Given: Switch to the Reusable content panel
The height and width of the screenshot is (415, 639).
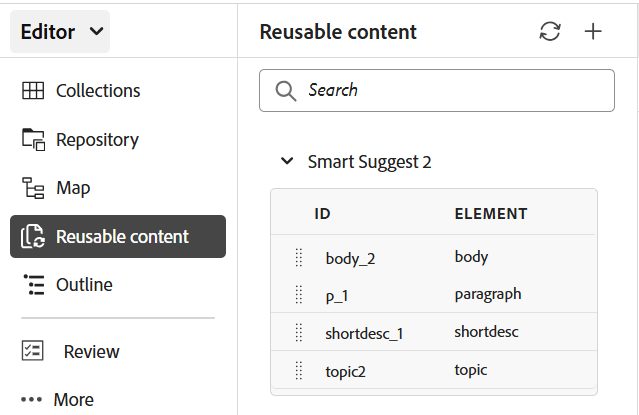Looking at the screenshot, I should click(118, 237).
